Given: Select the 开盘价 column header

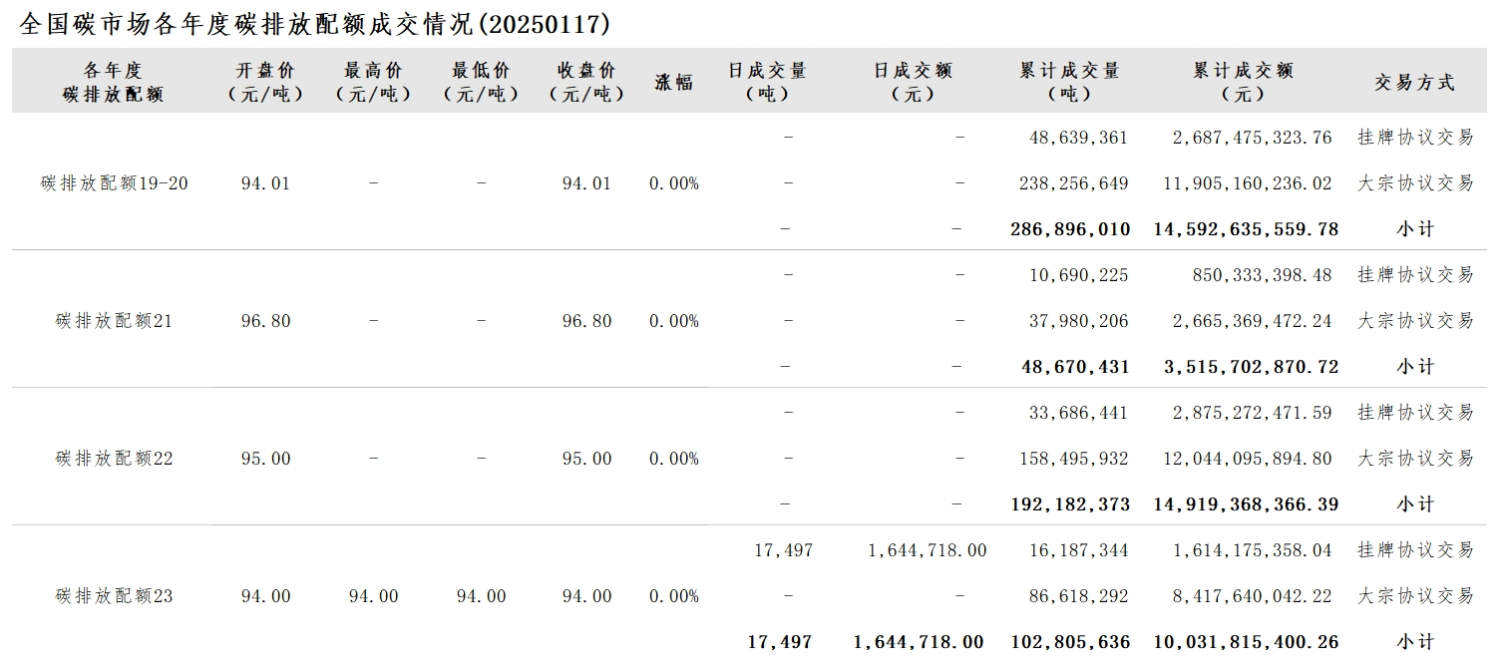Looking at the screenshot, I should 267,82.
